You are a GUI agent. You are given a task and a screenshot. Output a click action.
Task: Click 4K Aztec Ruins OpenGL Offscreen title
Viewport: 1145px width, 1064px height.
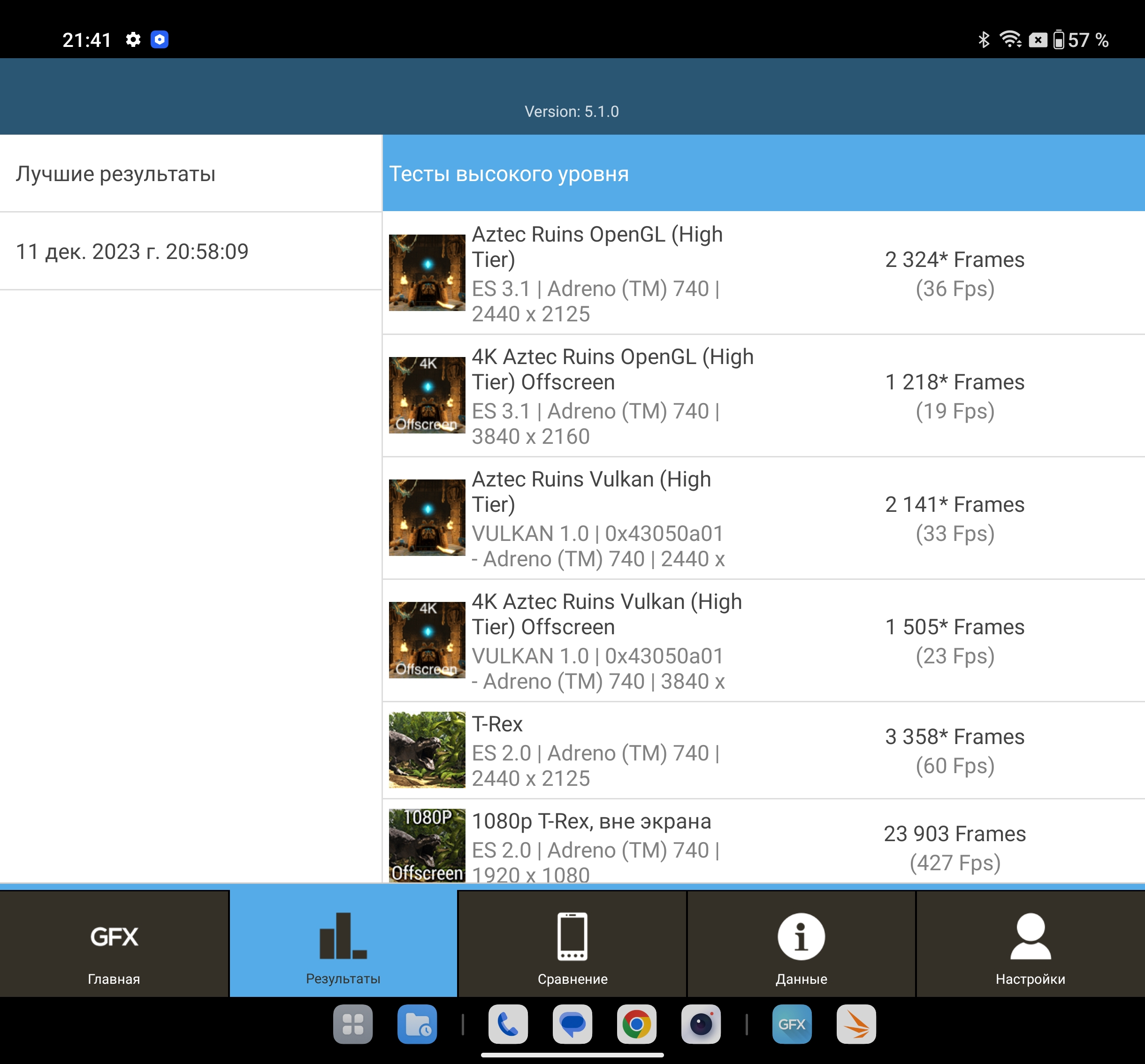point(613,369)
